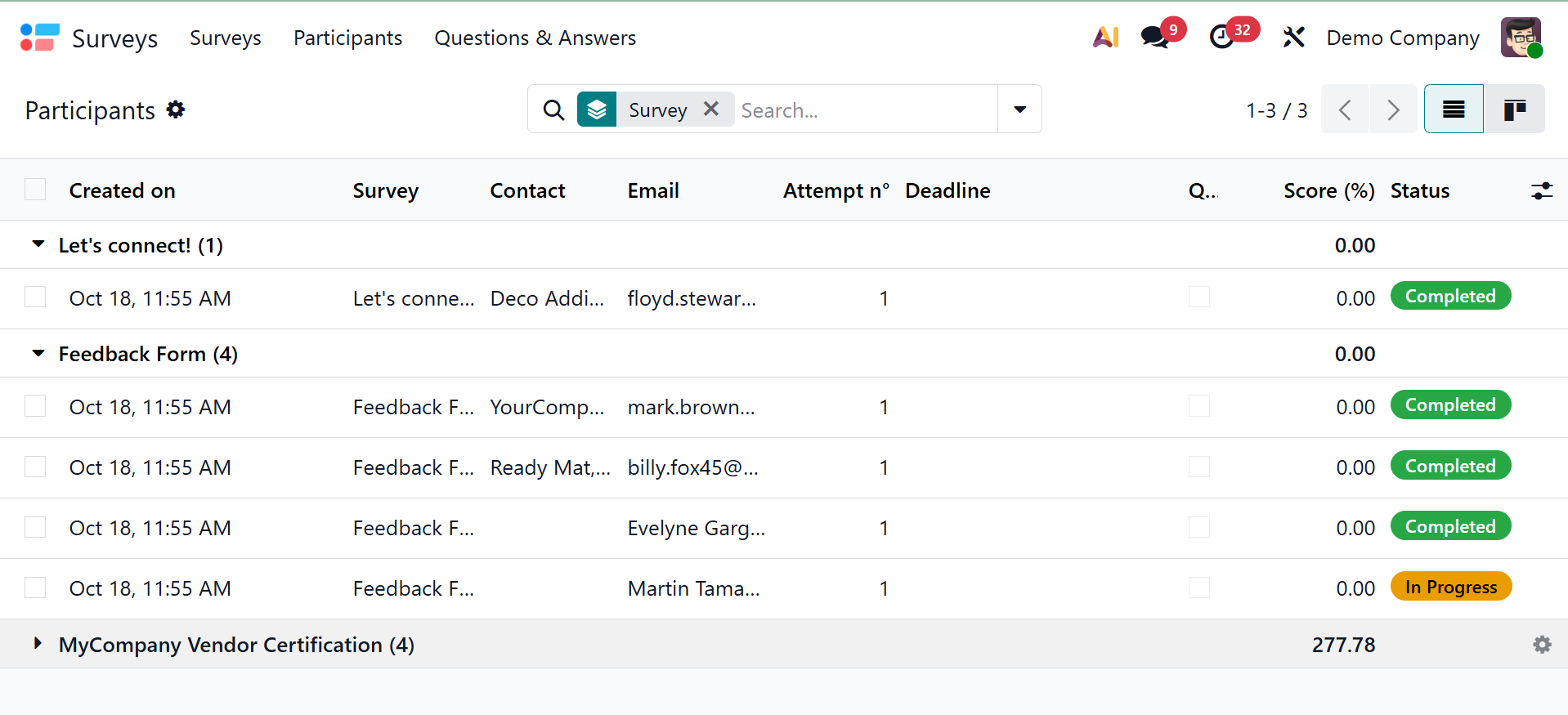Image resolution: width=1568 pixels, height=715 pixels.
Task: Click the Participants settings gear icon
Action: coord(176,109)
